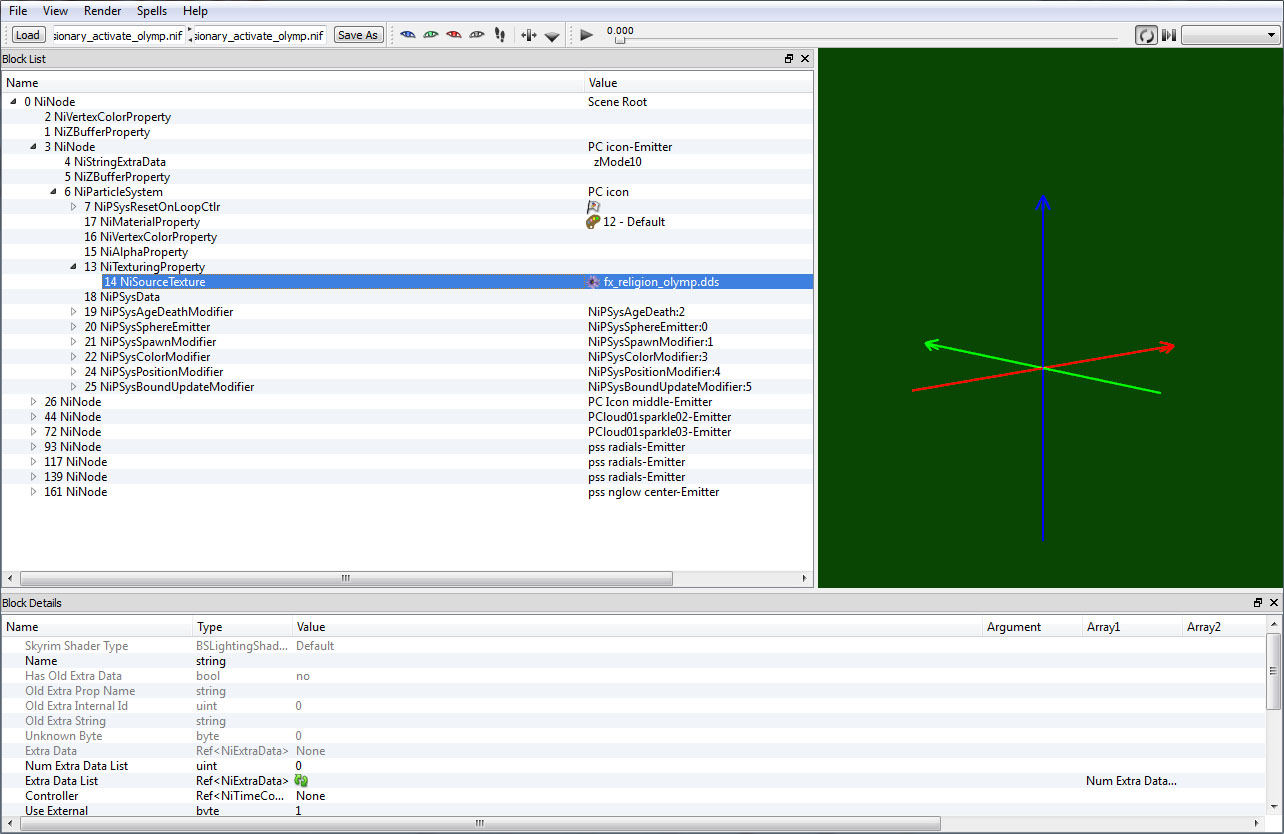Select 17 NiMaterialProperty row
This screenshot has height=834, width=1284.
407,222
